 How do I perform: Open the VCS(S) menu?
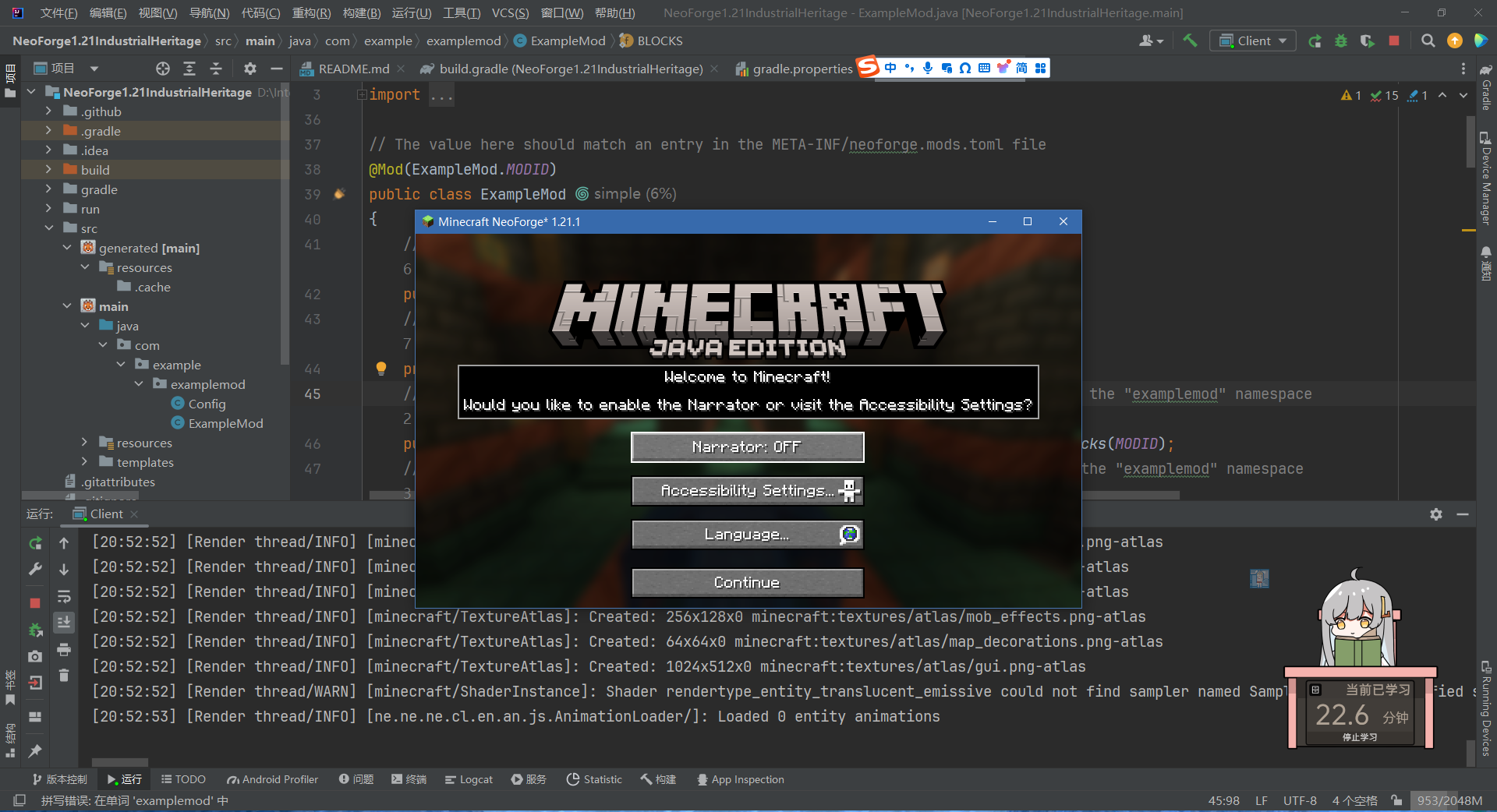tap(510, 13)
